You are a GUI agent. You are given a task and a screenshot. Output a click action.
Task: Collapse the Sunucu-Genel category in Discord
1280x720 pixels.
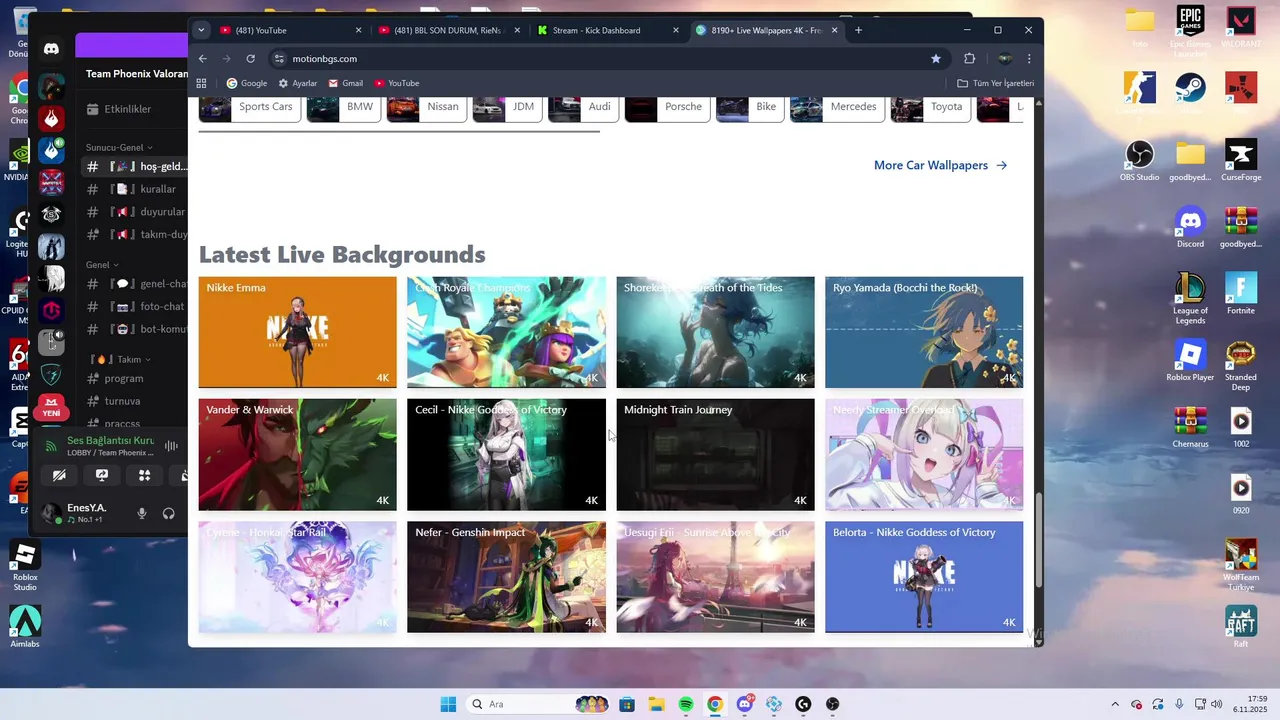[120, 147]
